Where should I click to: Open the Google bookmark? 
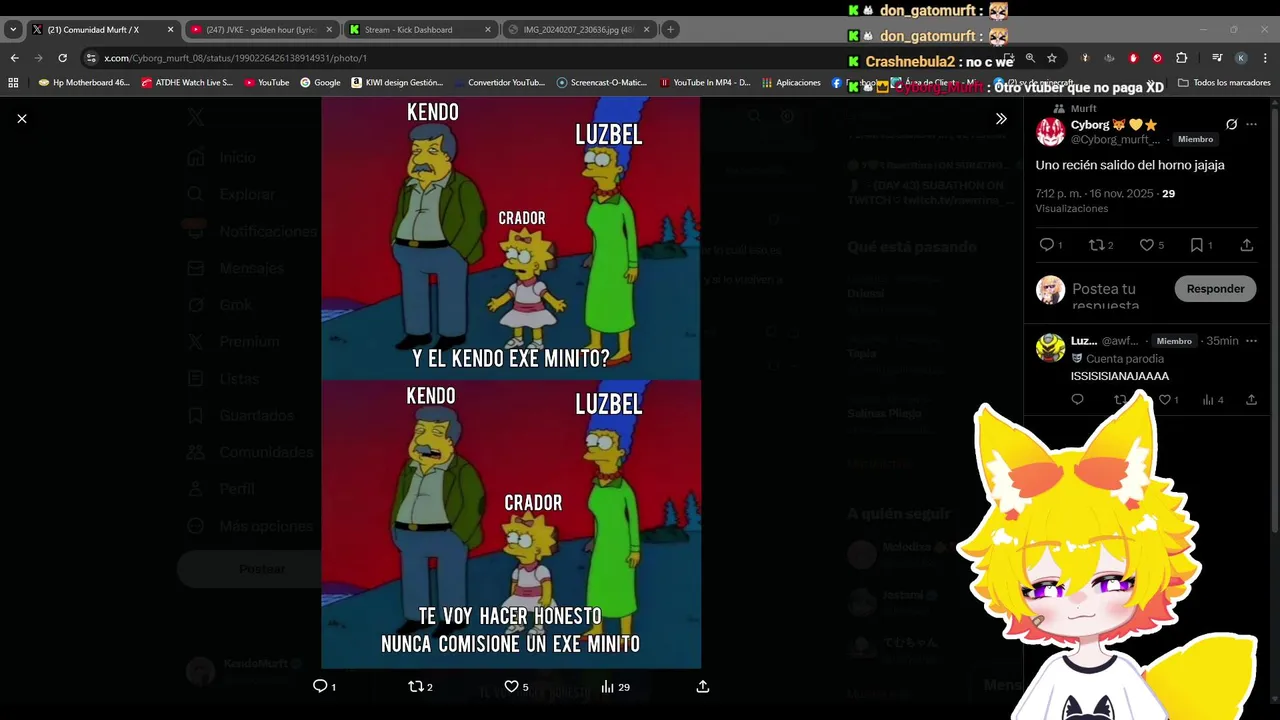(320, 83)
